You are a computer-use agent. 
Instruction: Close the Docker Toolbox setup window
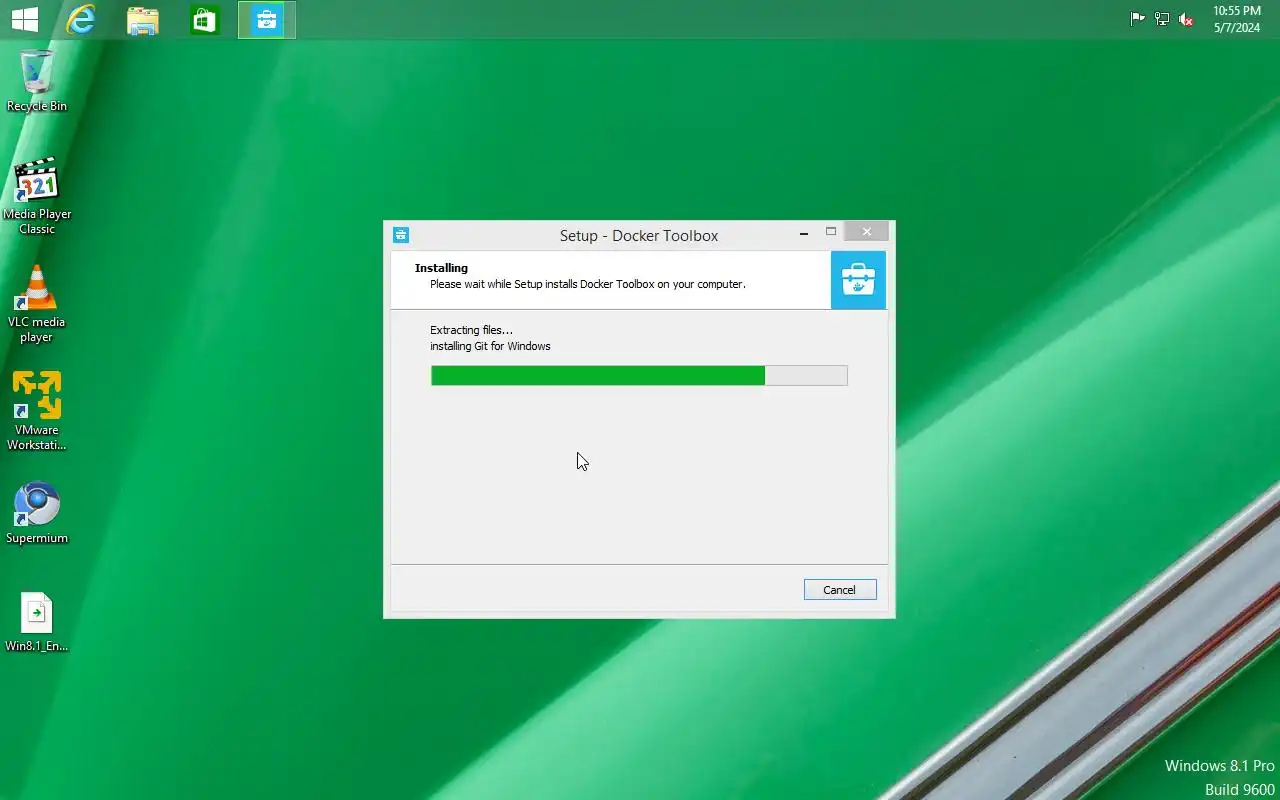point(867,232)
